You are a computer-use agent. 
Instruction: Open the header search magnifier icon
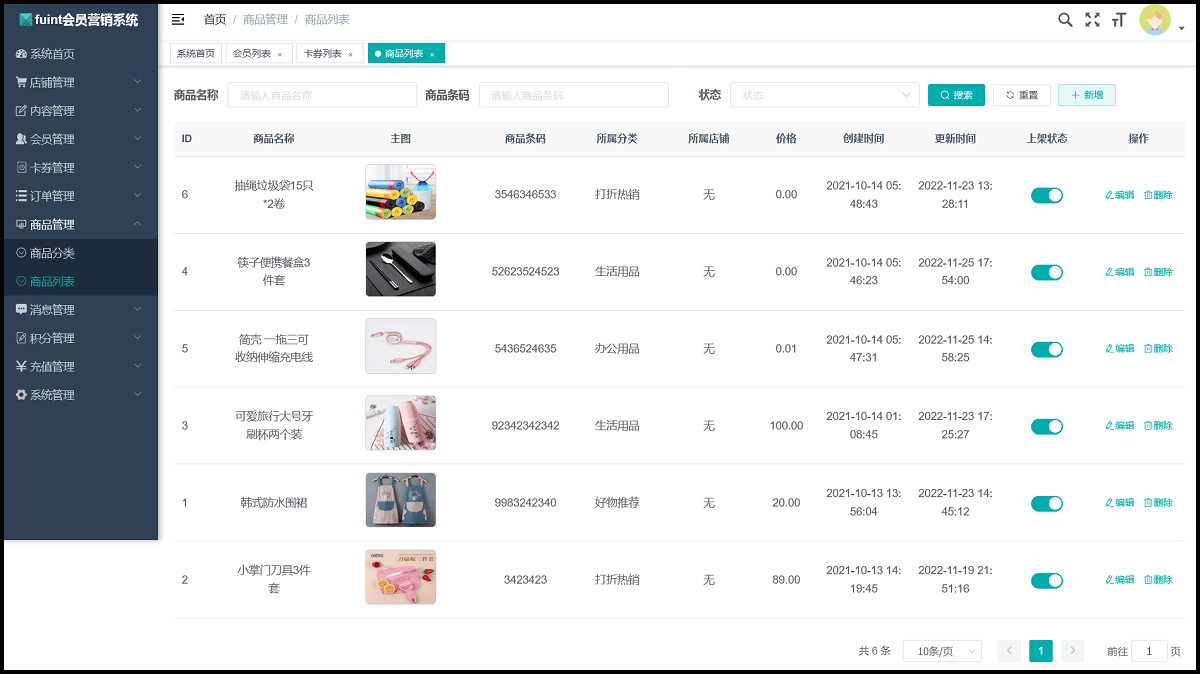[x=1065, y=20]
